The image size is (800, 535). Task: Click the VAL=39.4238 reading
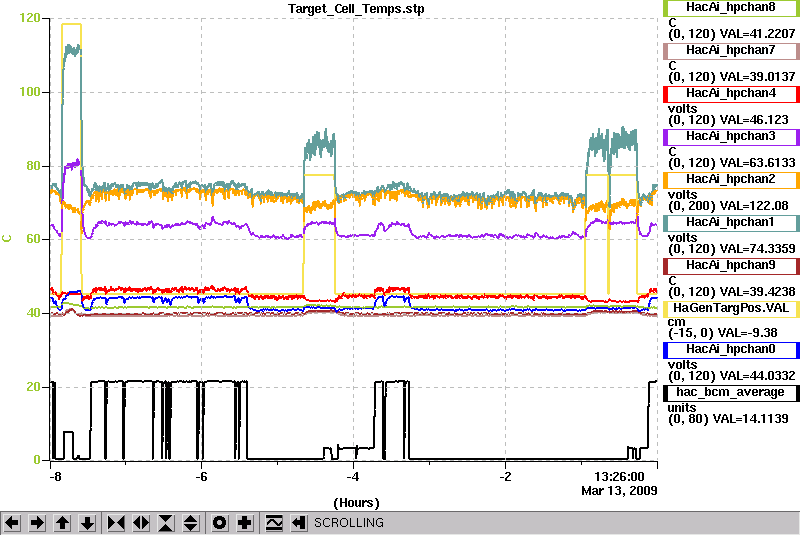pos(757,292)
